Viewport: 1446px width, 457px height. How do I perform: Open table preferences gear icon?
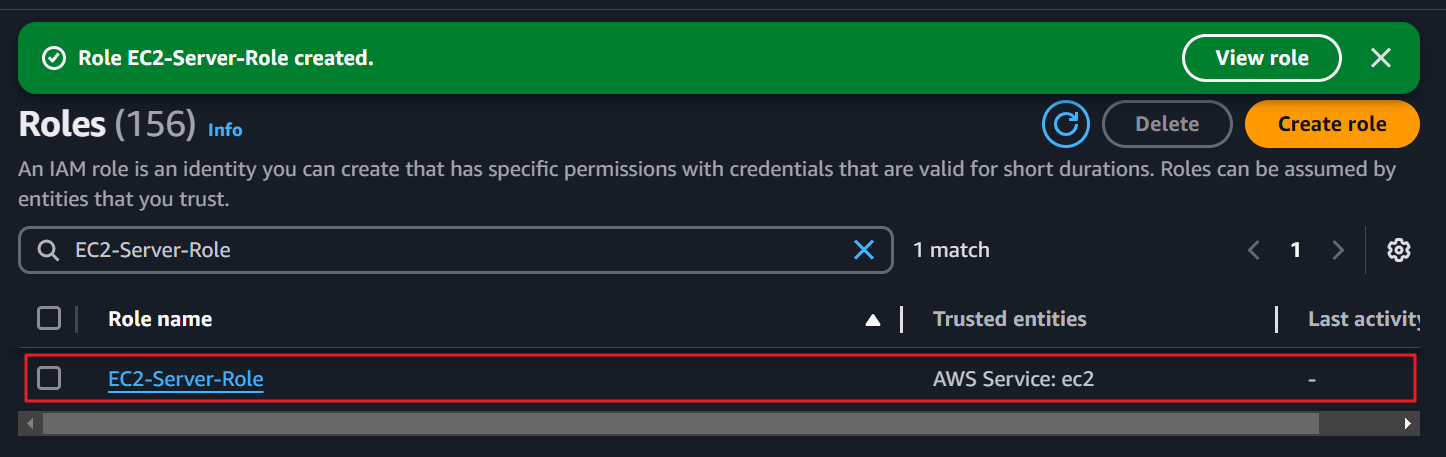[x=1399, y=250]
